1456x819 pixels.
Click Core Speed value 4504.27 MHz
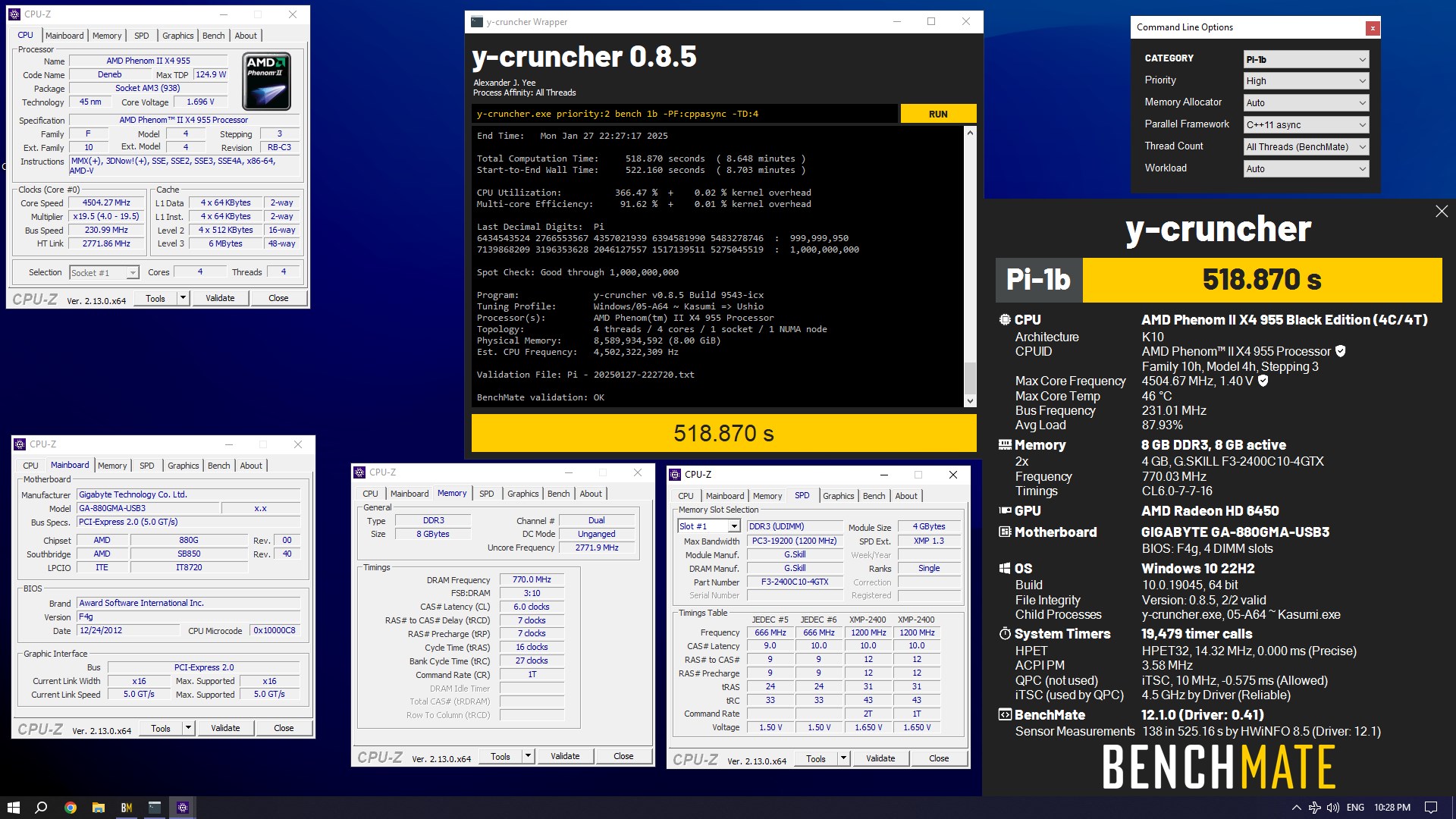[x=106, y=203]
